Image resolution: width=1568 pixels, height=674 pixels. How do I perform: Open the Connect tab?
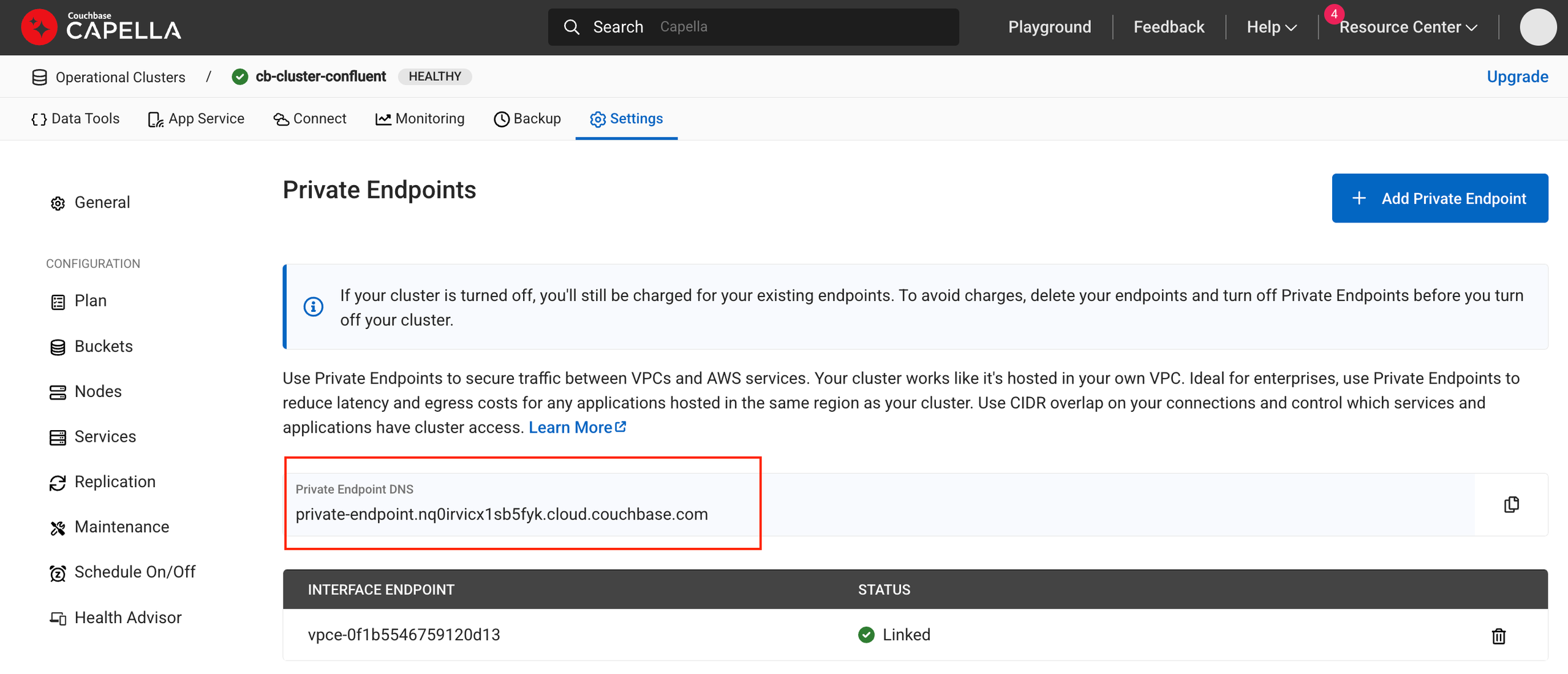click(310, 119)
